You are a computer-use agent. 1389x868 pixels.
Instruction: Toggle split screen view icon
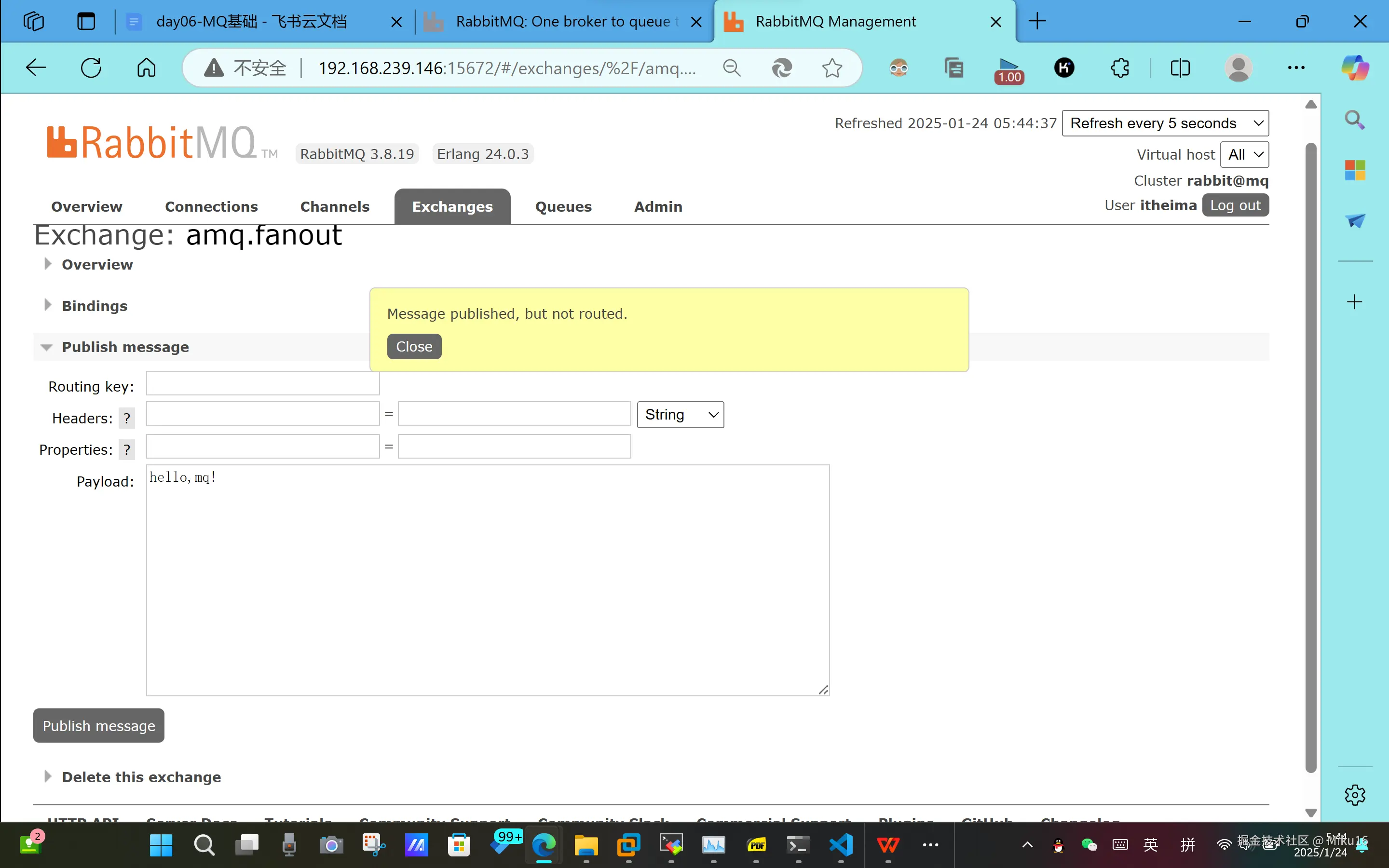(x=1180, y=68)
